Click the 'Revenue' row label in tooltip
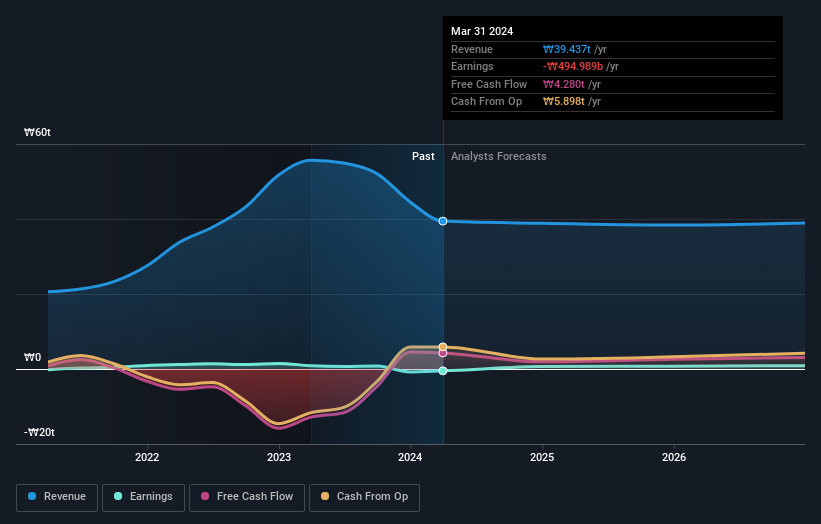Viewport: 821px width, 524px height. [x=472, y=49]
